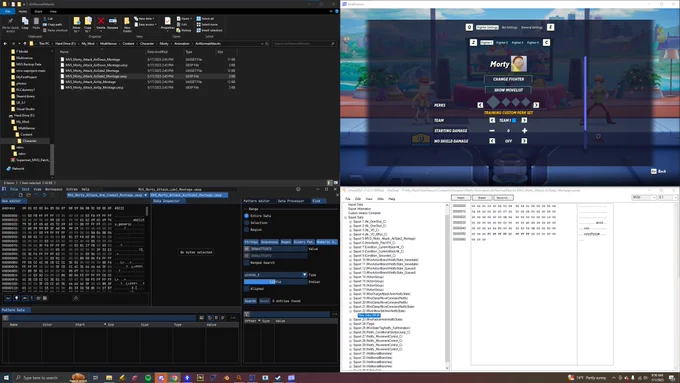
Task: Click the Value input field in Find panel
Action: tap(275, 249)
